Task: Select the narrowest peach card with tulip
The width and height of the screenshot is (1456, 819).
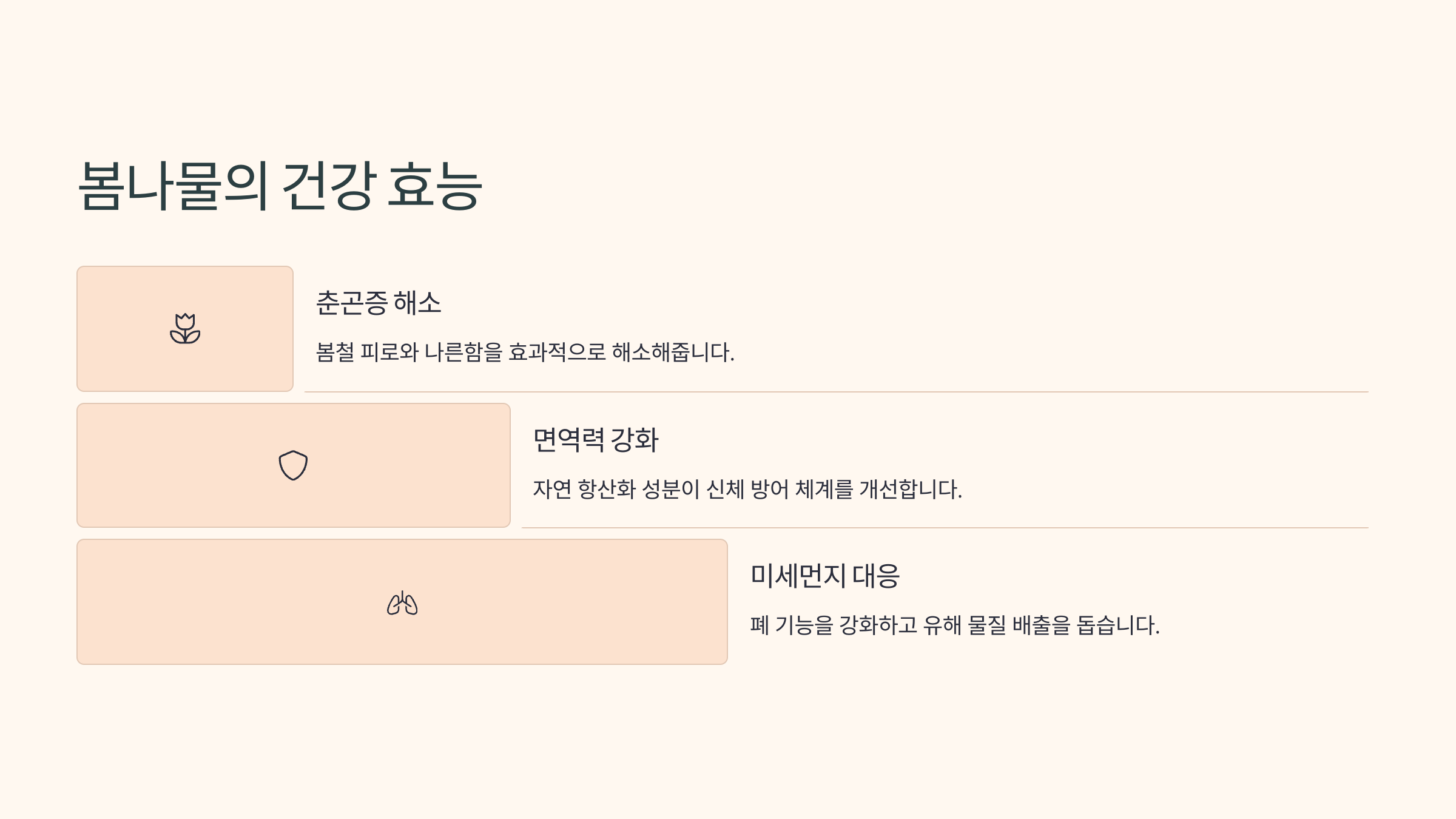Action: pos(185,329)
